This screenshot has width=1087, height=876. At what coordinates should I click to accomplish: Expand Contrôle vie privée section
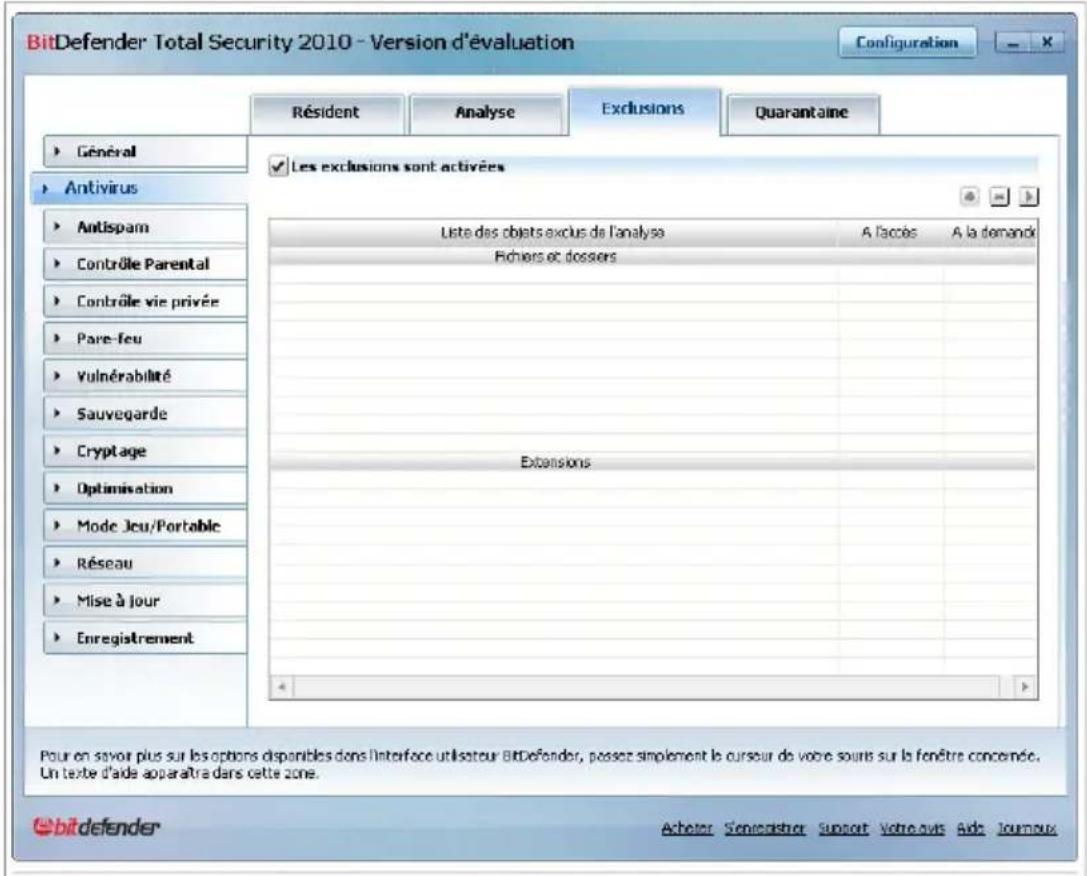[x=146, y=301]
